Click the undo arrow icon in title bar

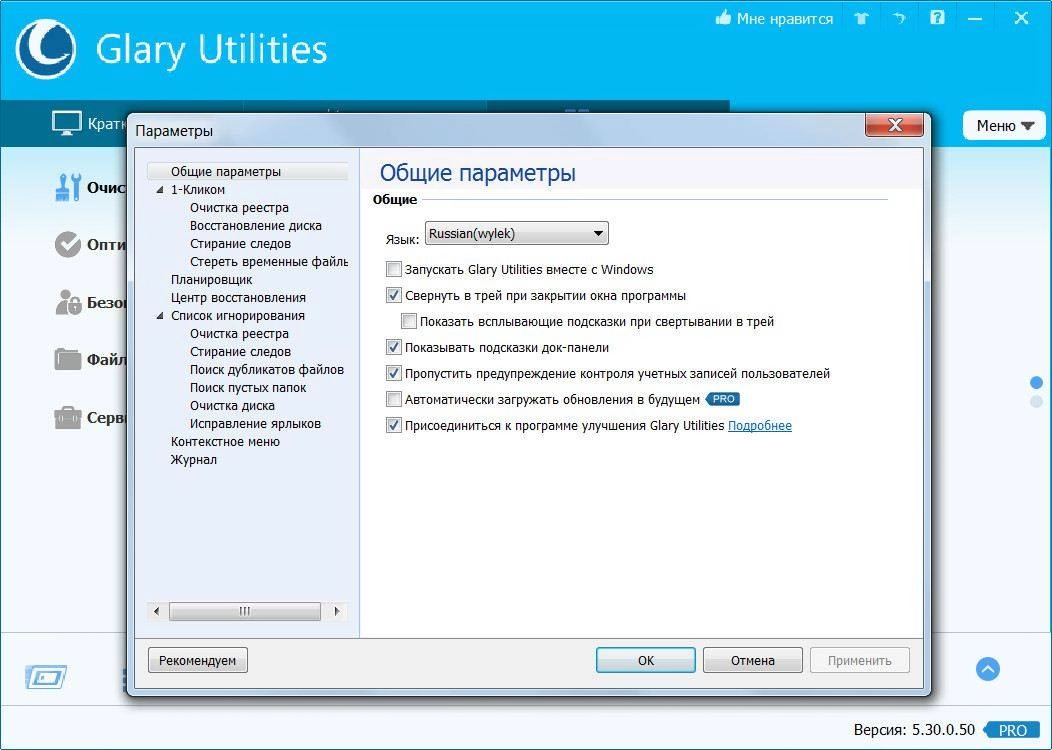[x=900, y=19]
